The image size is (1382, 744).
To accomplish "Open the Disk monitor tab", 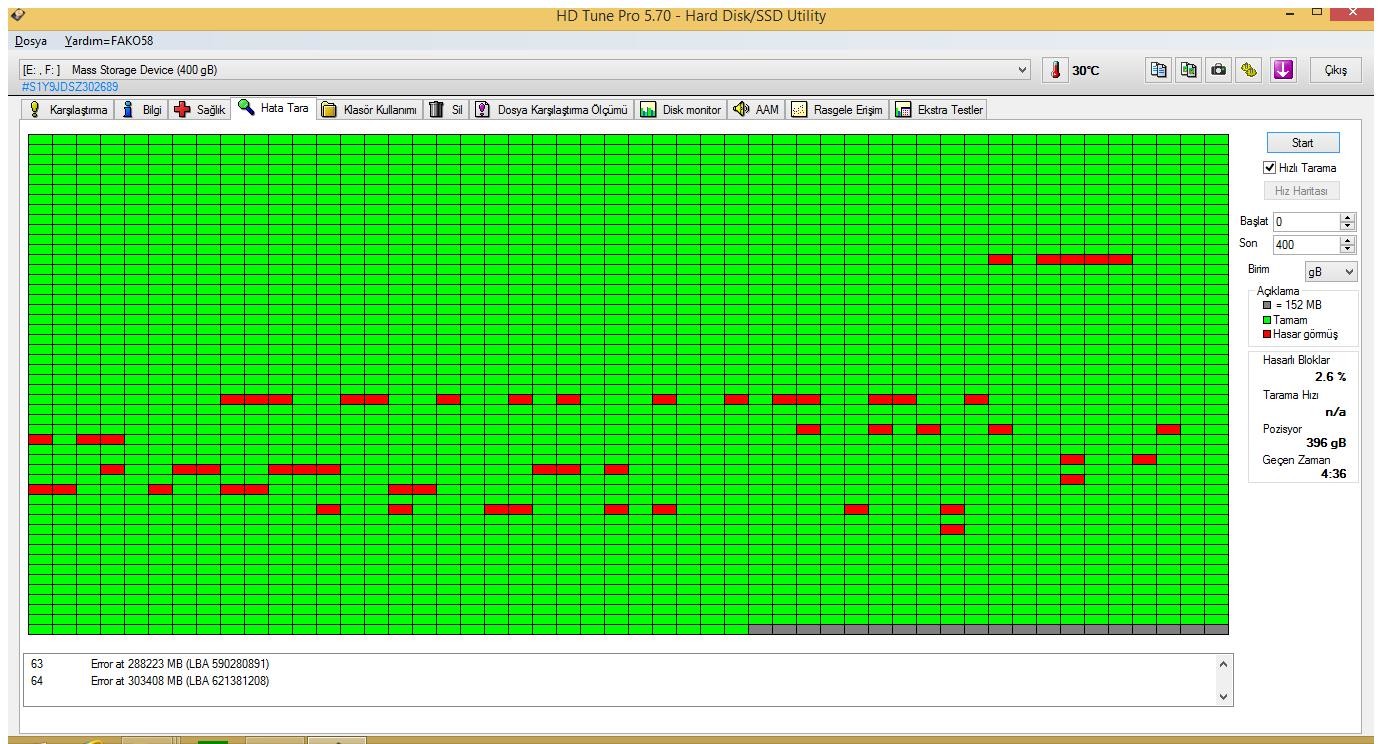I will coord(681,110).
